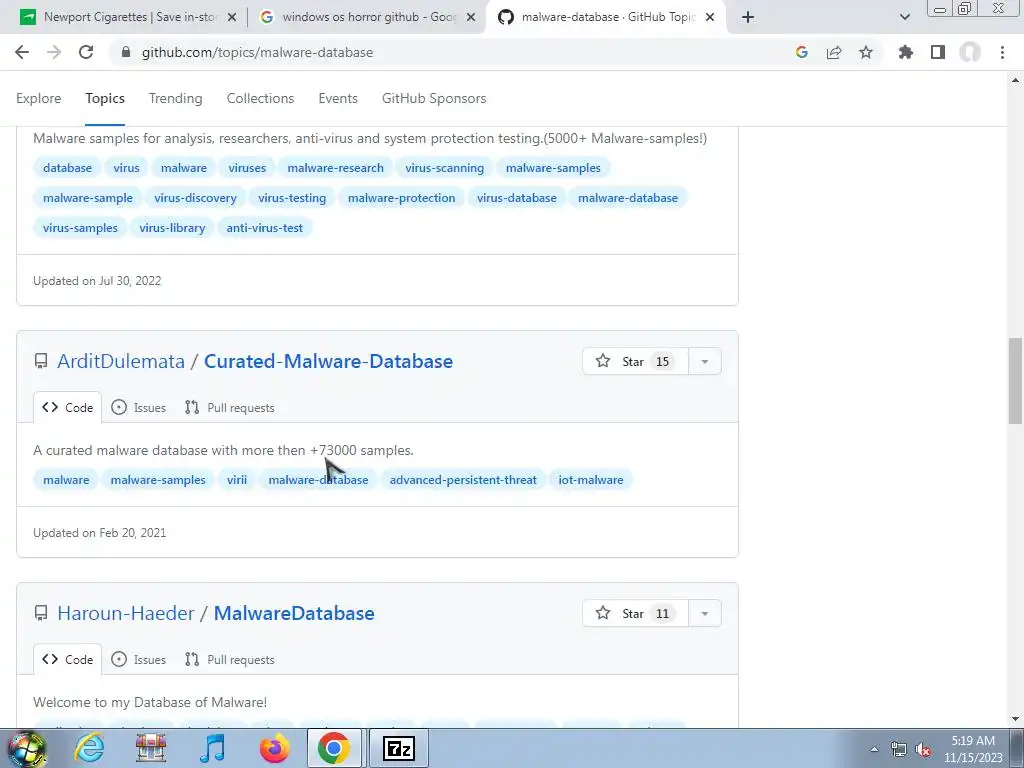Click the vertical scrollbar thumb
This screenshot has width=1024, height=768.
(x=1015, y=381)
